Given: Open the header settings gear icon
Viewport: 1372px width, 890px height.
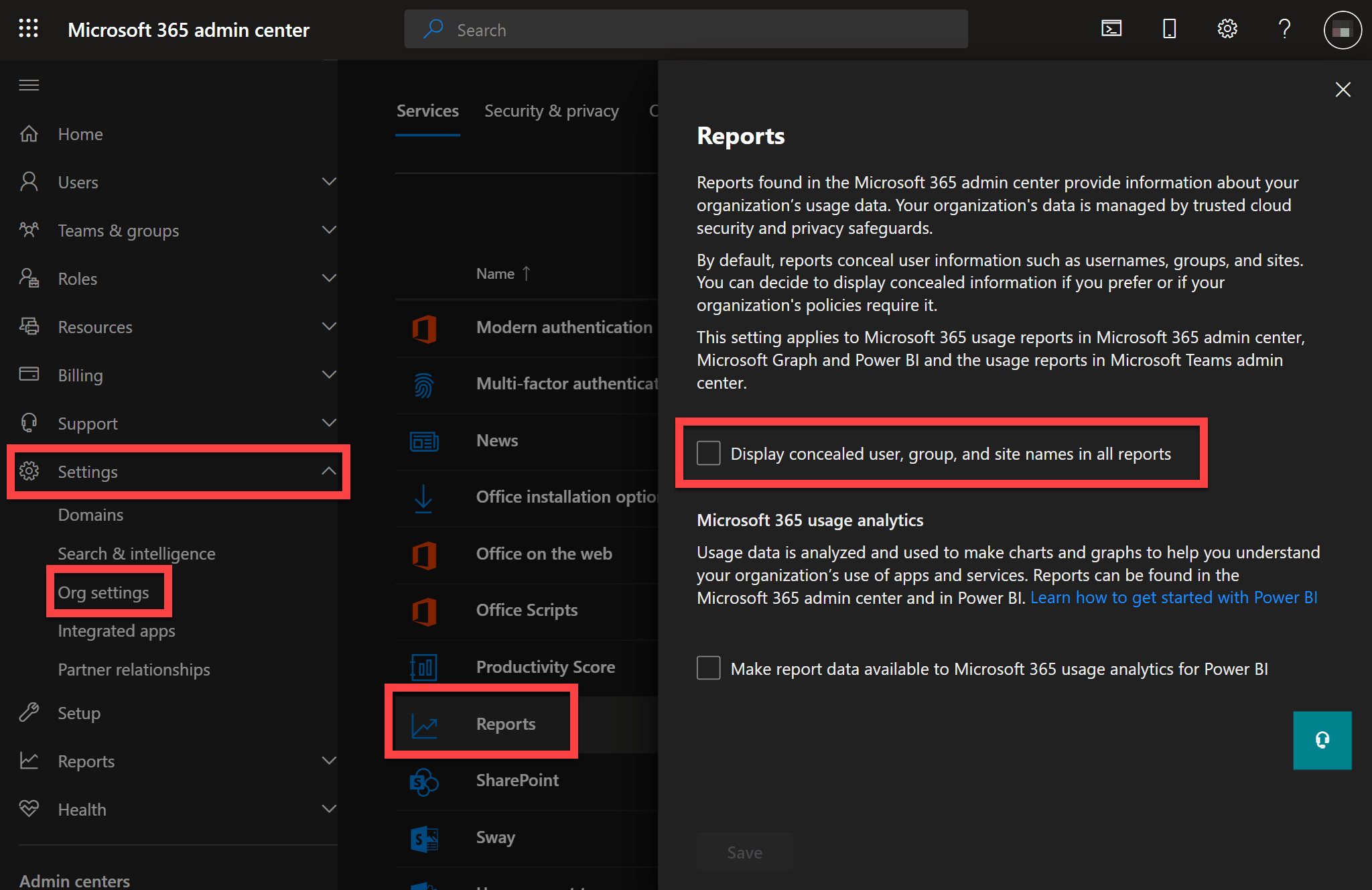Looking at the screenshot, I should 1227,29.
